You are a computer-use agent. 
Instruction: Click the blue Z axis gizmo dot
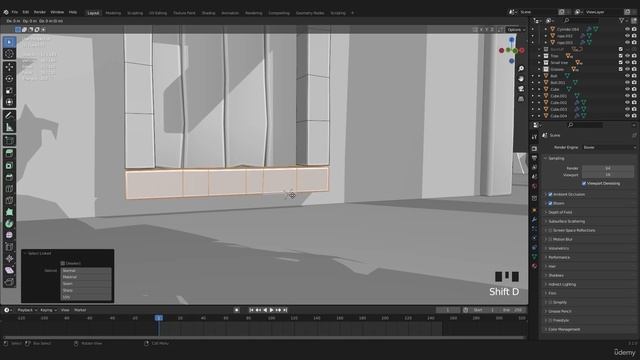click(511, 40)
